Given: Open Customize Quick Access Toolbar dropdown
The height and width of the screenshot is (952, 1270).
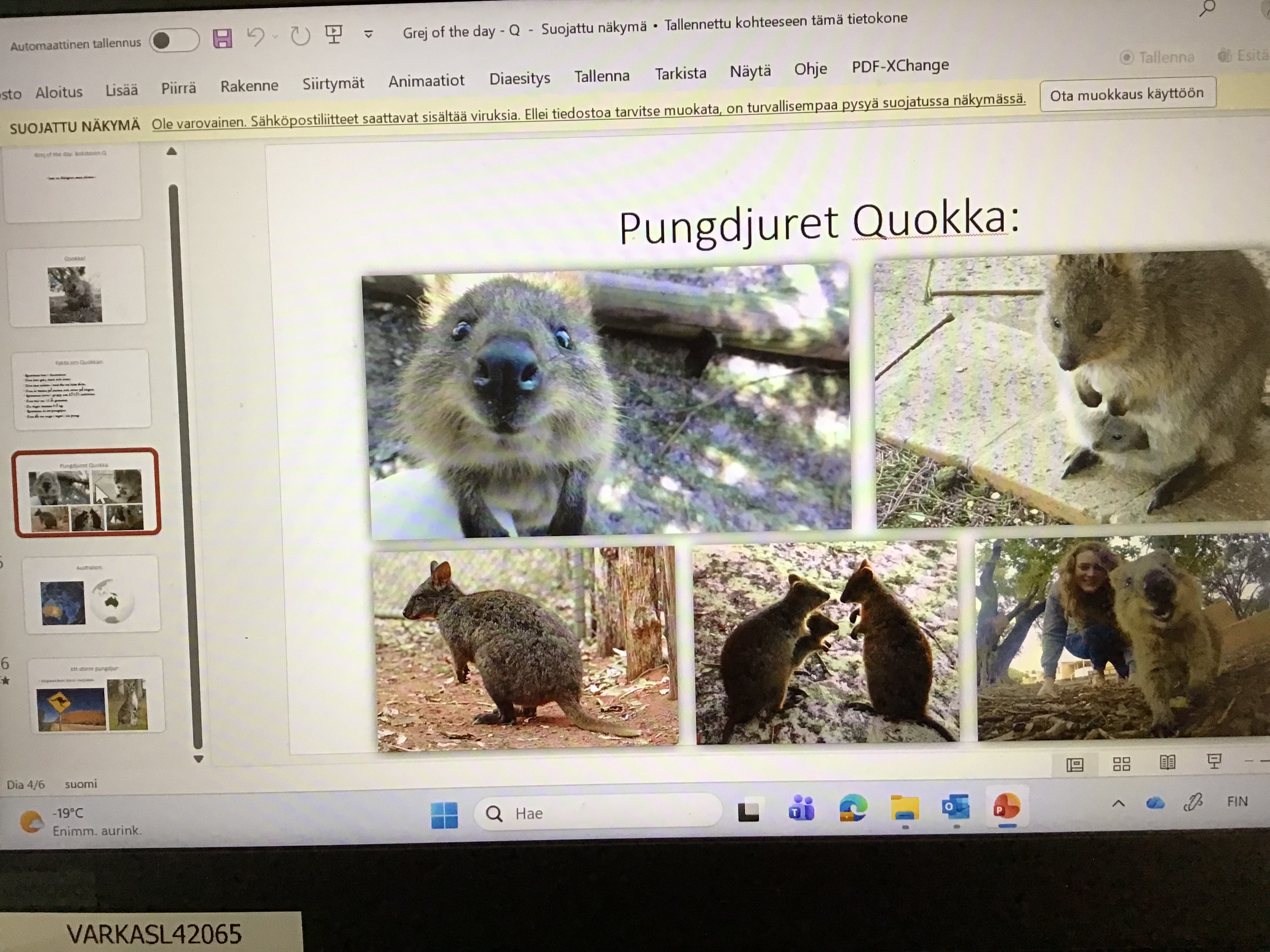Looking at the screenshot, I should [x=368, y=34].
